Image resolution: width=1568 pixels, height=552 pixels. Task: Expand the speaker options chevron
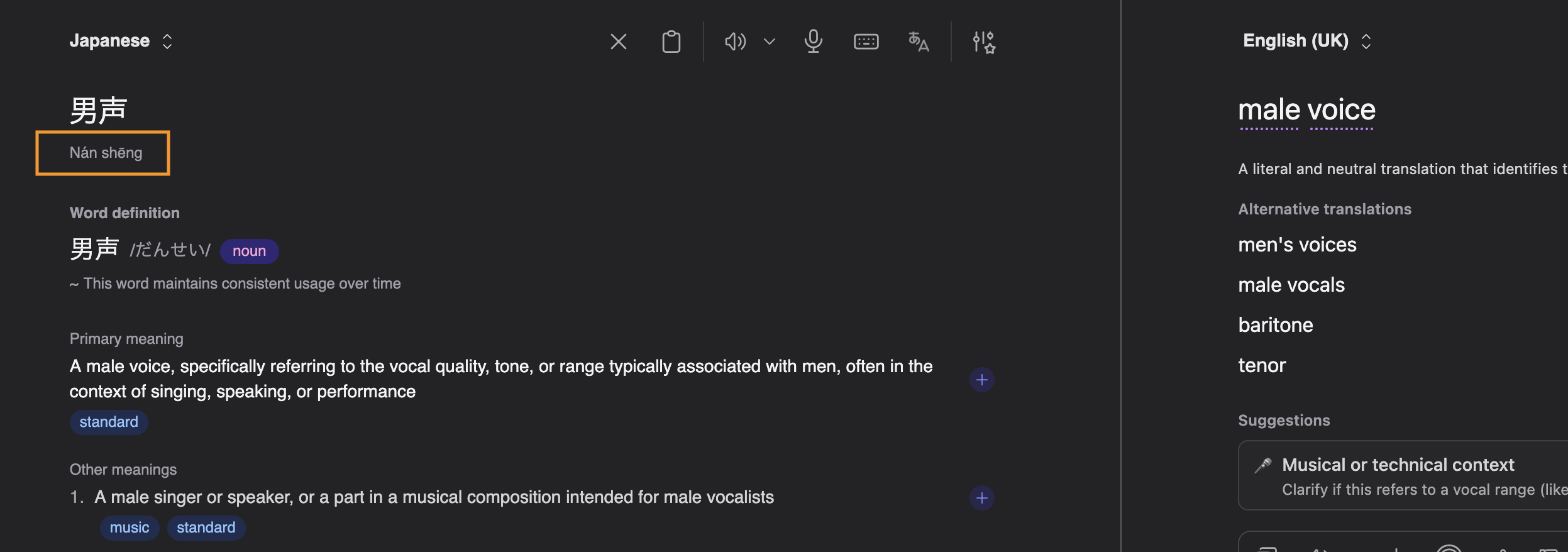769,41
